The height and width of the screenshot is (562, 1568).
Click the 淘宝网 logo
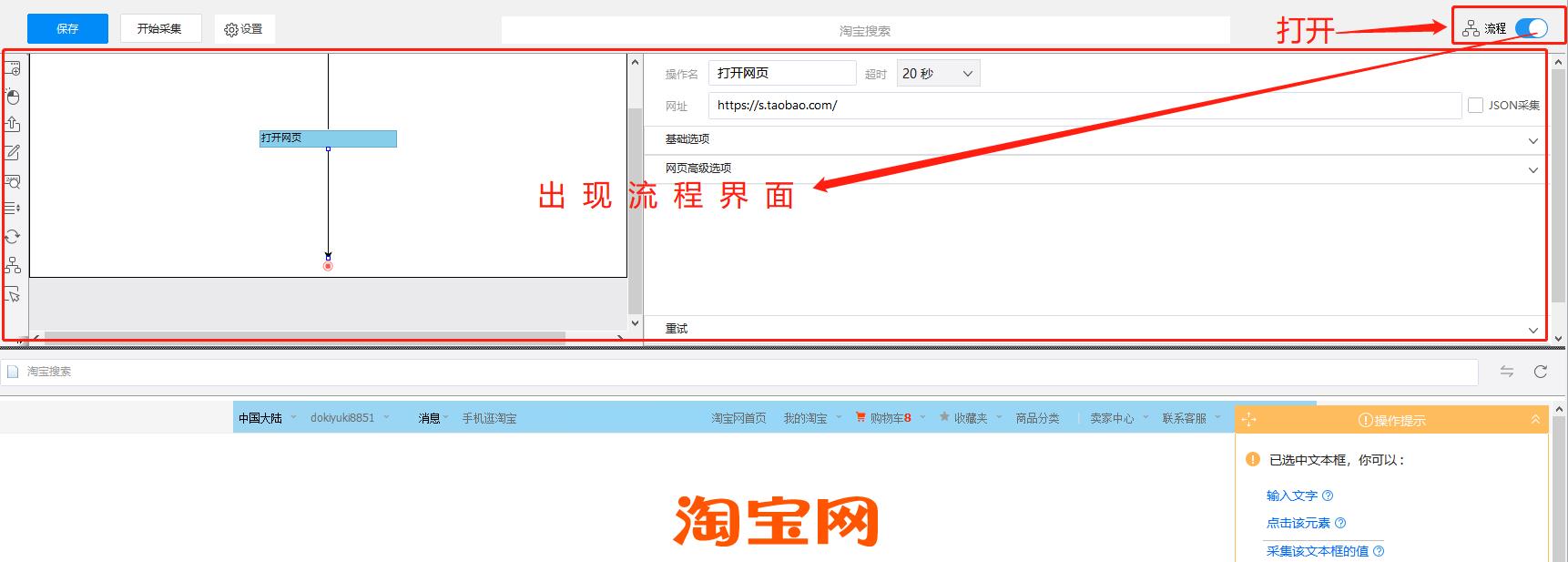[776, 520]
